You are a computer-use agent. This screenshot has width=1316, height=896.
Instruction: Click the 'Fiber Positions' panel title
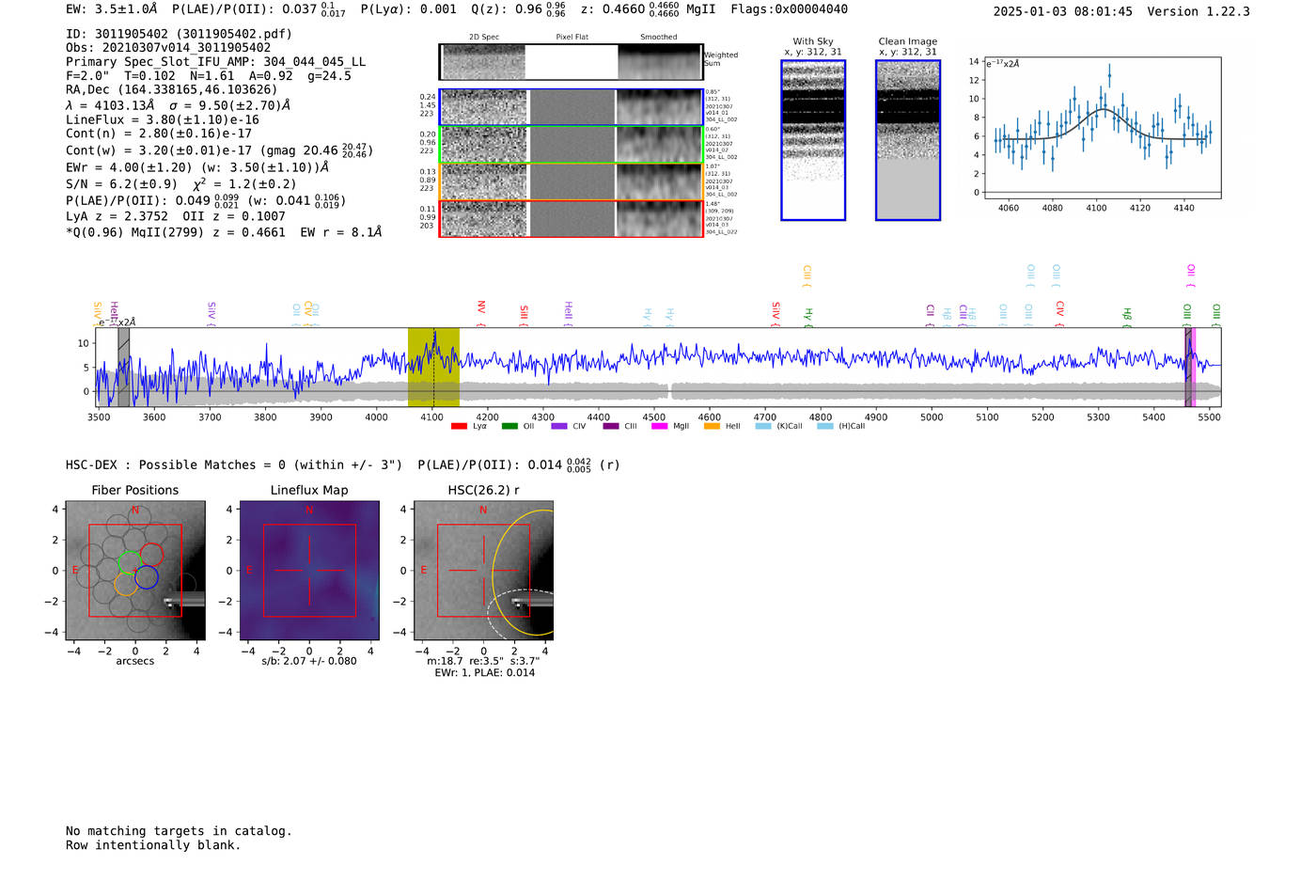tap(135, 490)
